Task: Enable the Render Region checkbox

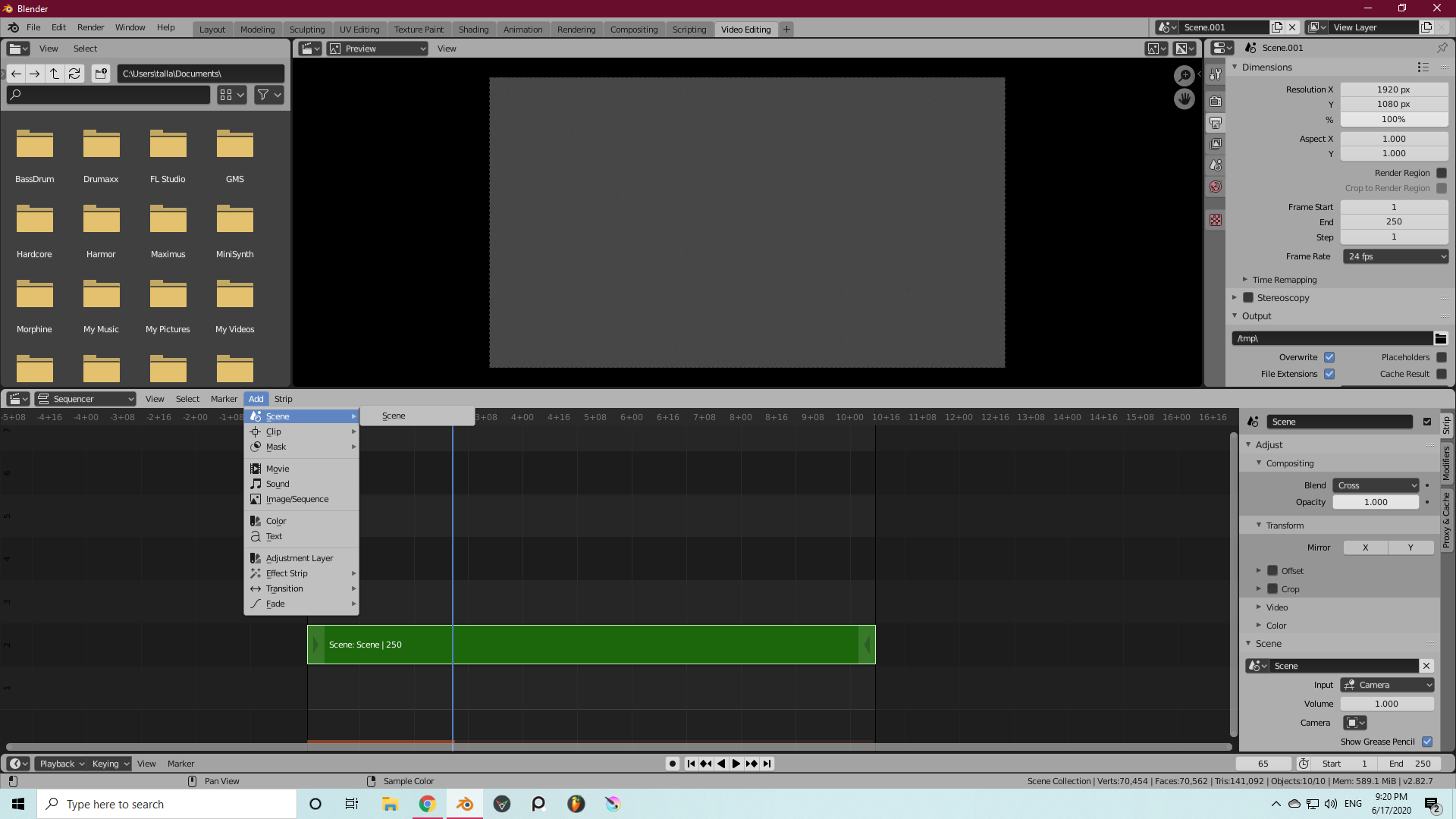Action: pos(1442,173)
